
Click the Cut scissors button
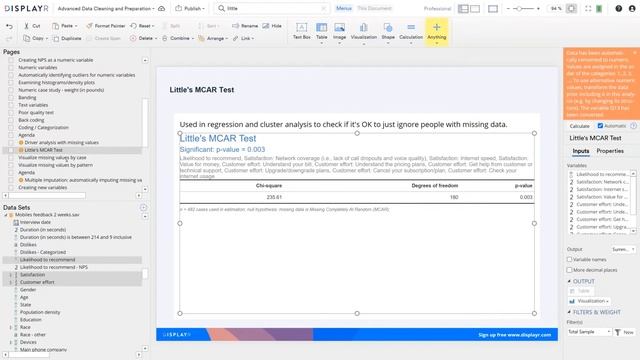(32, 26)
